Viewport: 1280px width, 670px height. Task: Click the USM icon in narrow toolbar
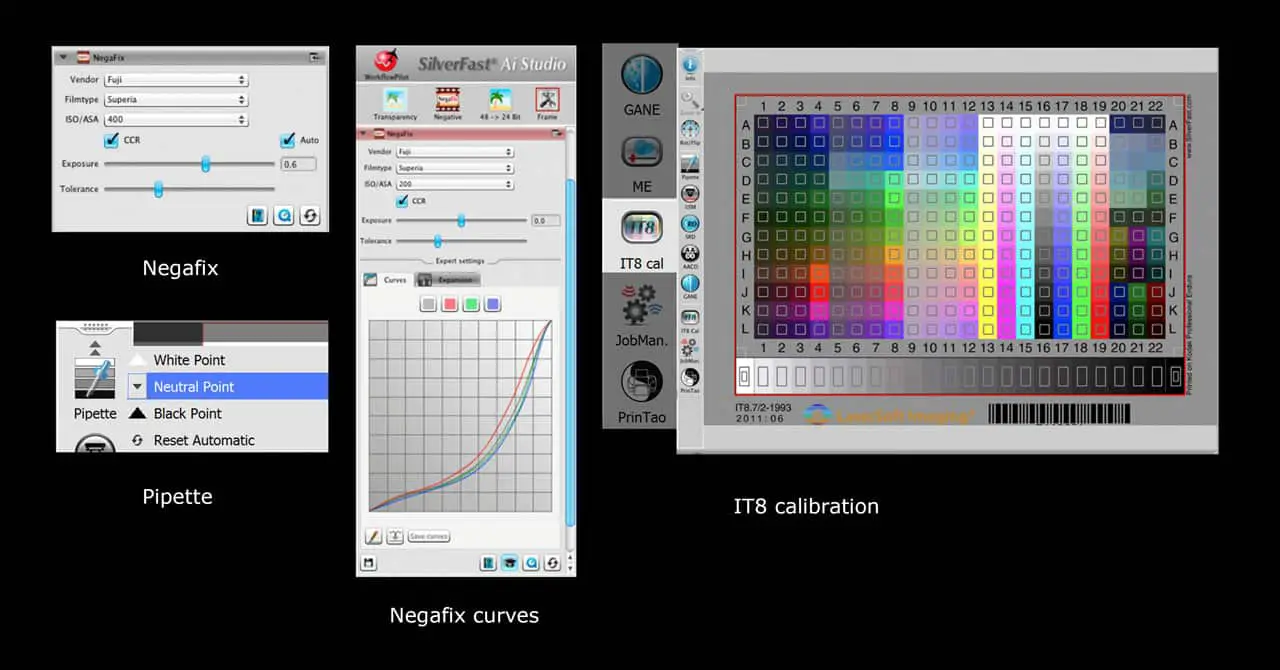[x=690, y=193]
